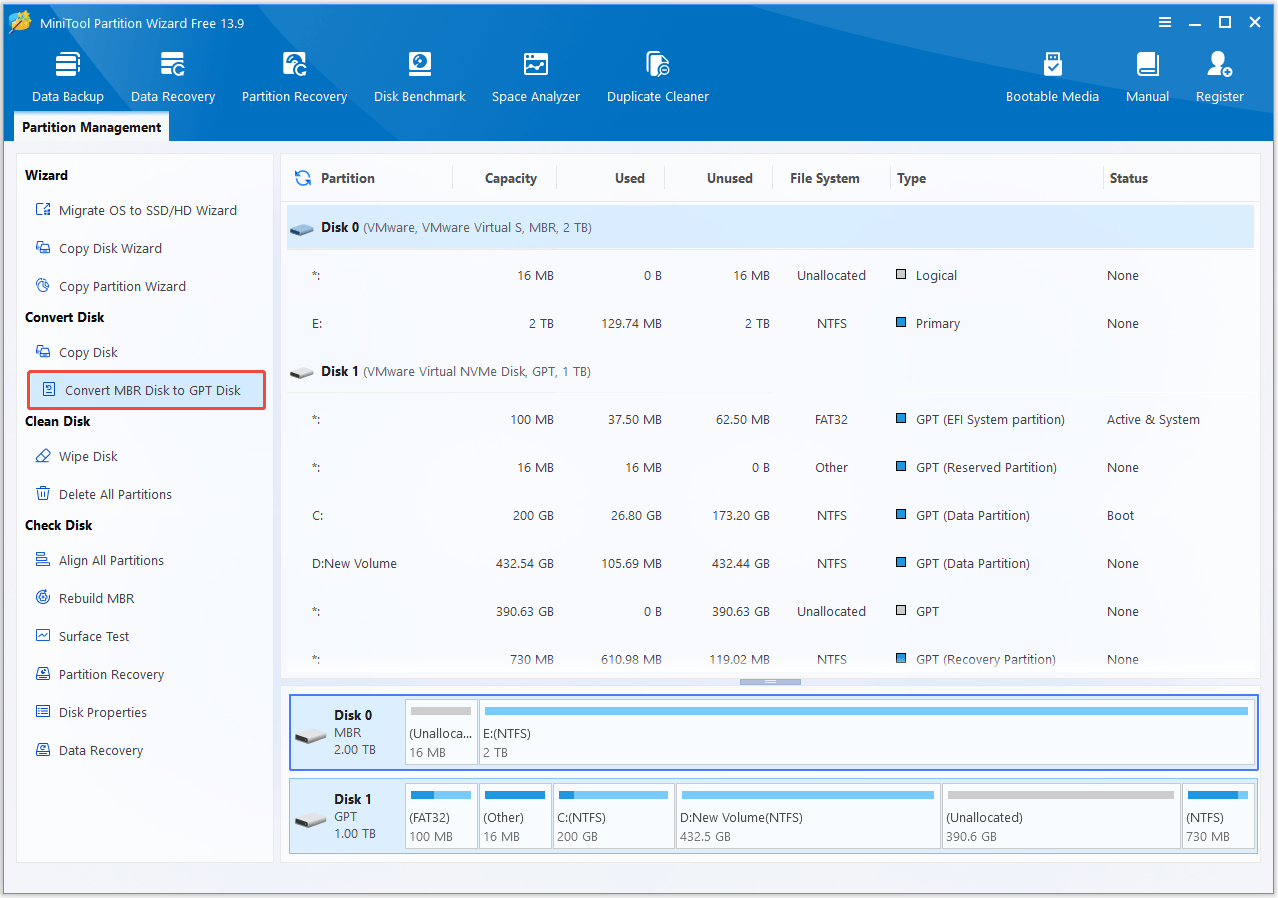Select Align All Partitions
The width and height of the screenshot is (1278, 898).
(x=99, y=560)
